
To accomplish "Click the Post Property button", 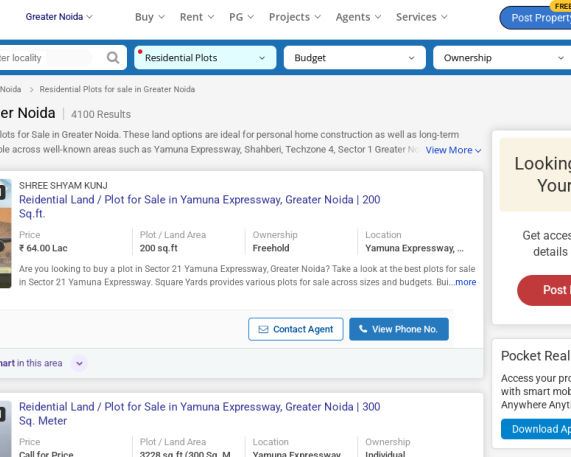I will click(x=536, y=17).
